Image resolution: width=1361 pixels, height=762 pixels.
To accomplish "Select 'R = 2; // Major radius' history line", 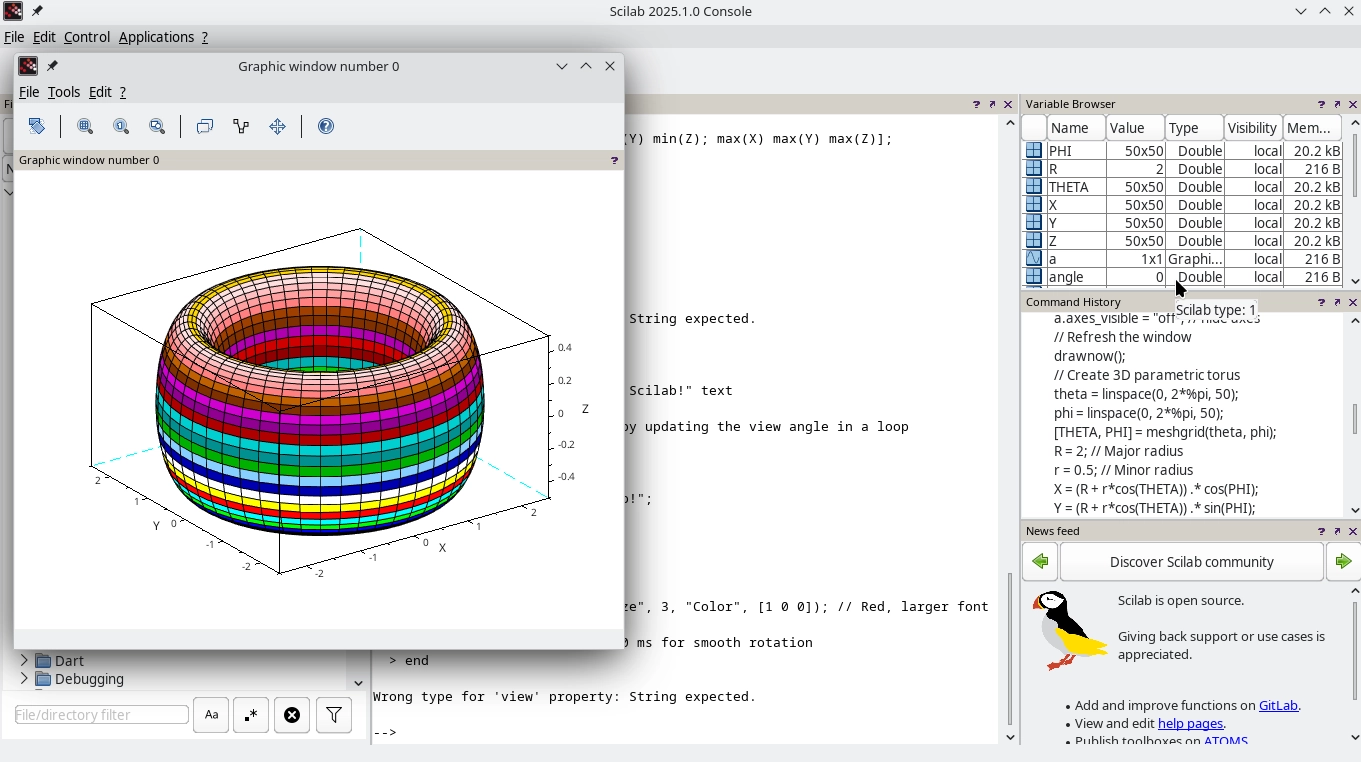I will [1119, 451].
